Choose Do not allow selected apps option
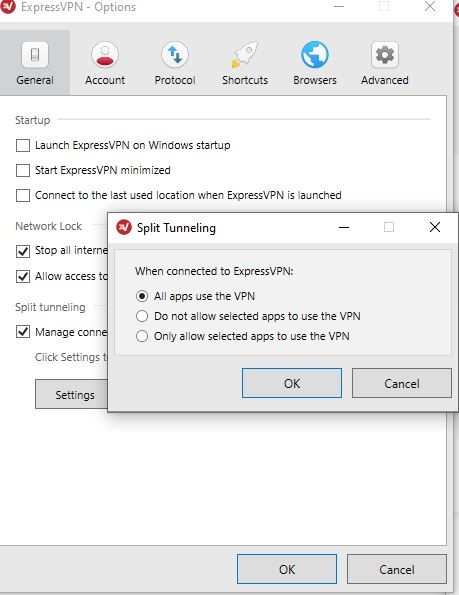Image resolution: width=459 pixels, height=595 pixels. click(142, 316)
